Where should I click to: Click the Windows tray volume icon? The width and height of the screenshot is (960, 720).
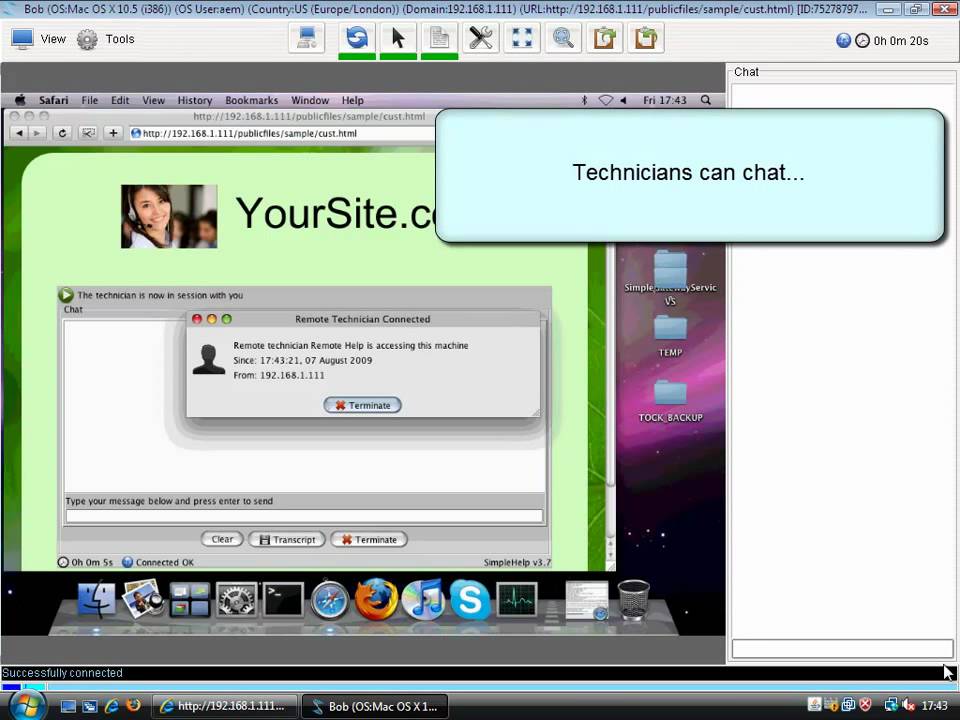pos(908,705)
